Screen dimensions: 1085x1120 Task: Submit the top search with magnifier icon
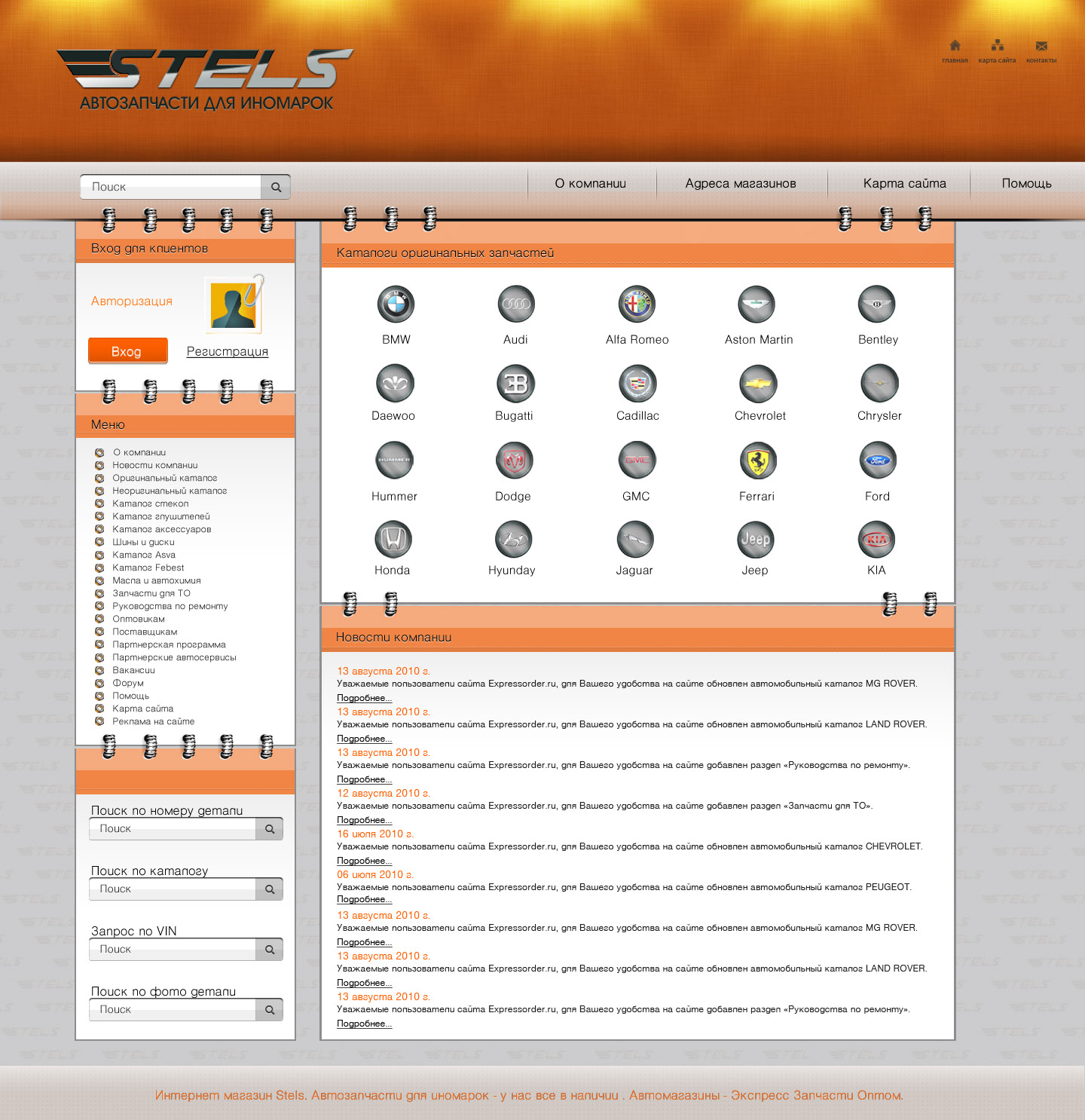click(276, 187)
